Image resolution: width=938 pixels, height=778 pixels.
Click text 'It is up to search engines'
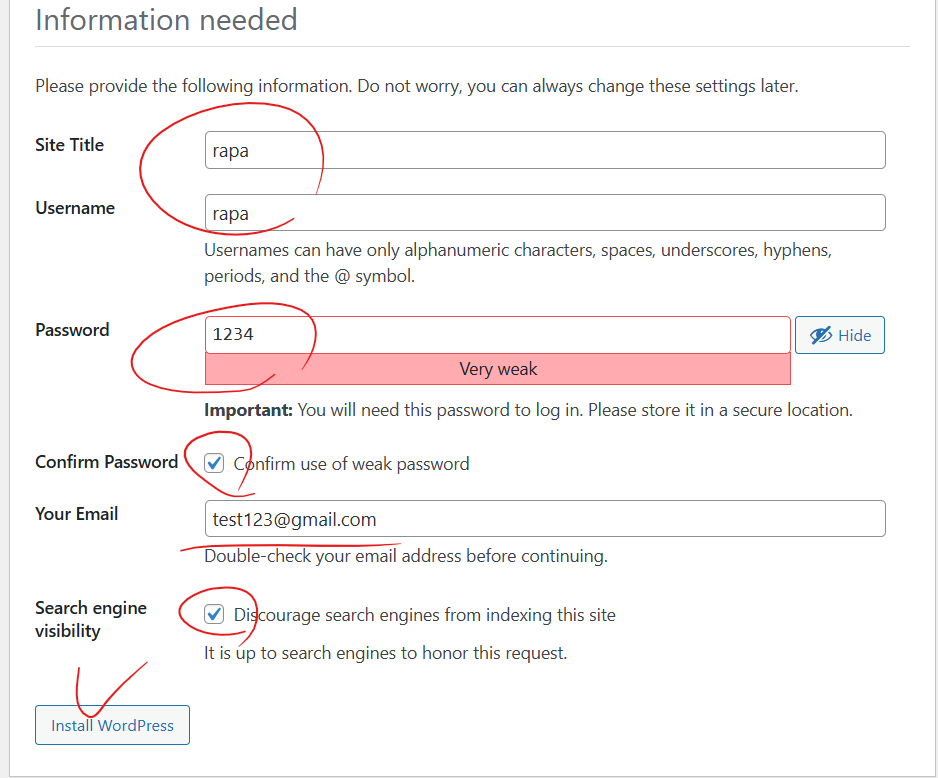385,653
